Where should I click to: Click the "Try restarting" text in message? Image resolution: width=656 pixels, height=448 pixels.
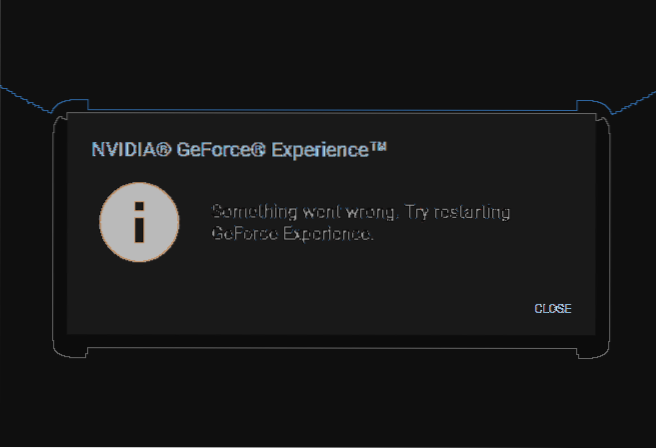coord(457,212)
